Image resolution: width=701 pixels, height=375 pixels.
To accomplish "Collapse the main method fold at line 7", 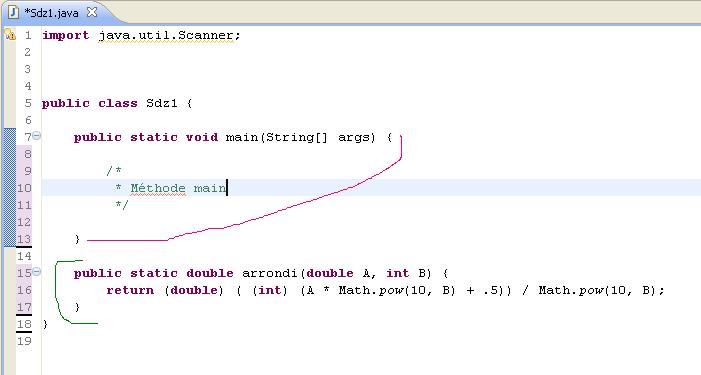I will tap(37, 135).
